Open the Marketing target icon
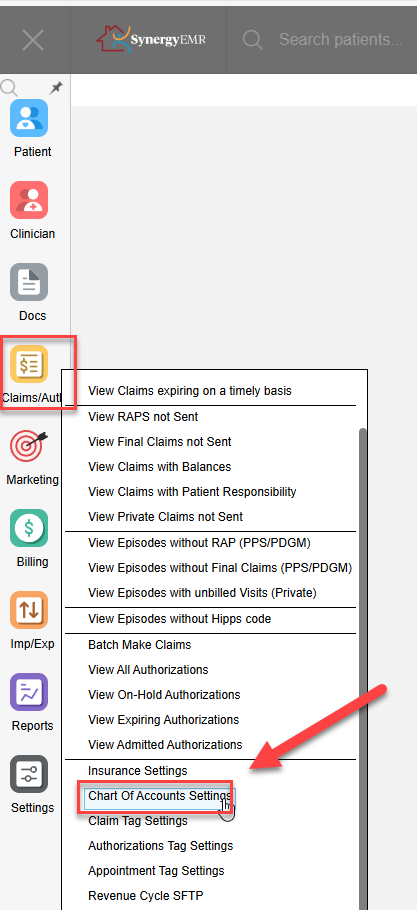This screenshot has height=910, width=417. tap(29, 446)
